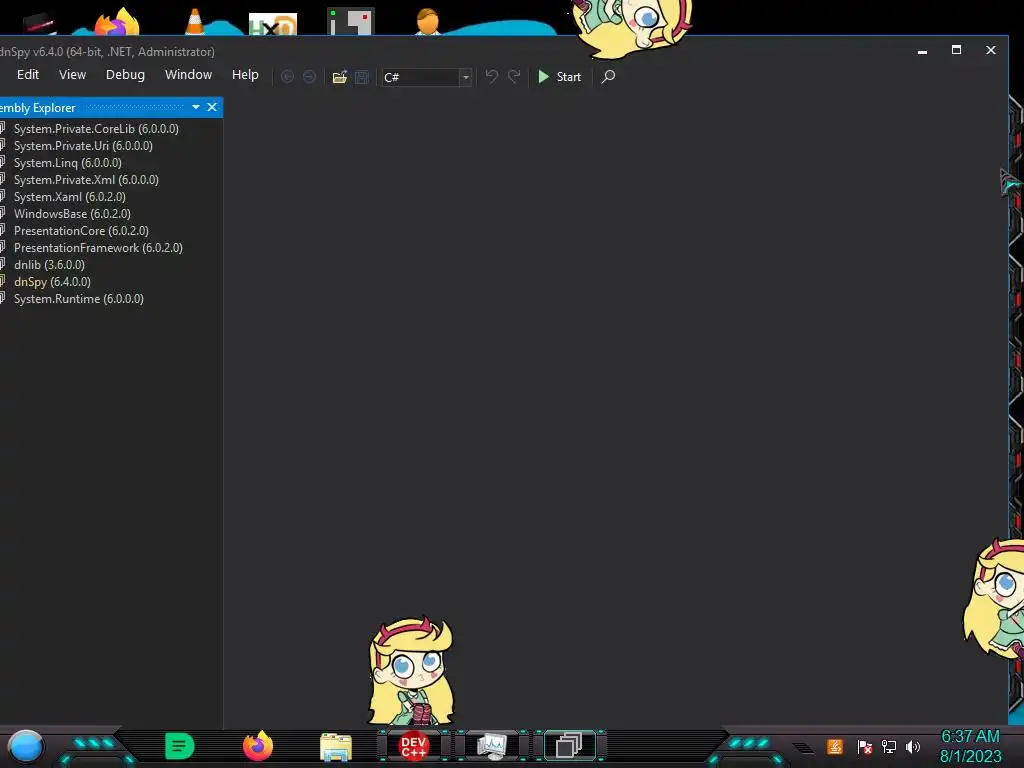Screen dimensions: 1024x768
Task: Select System.Linq (6.0.0.0) assembly
Action: [67, 163]
